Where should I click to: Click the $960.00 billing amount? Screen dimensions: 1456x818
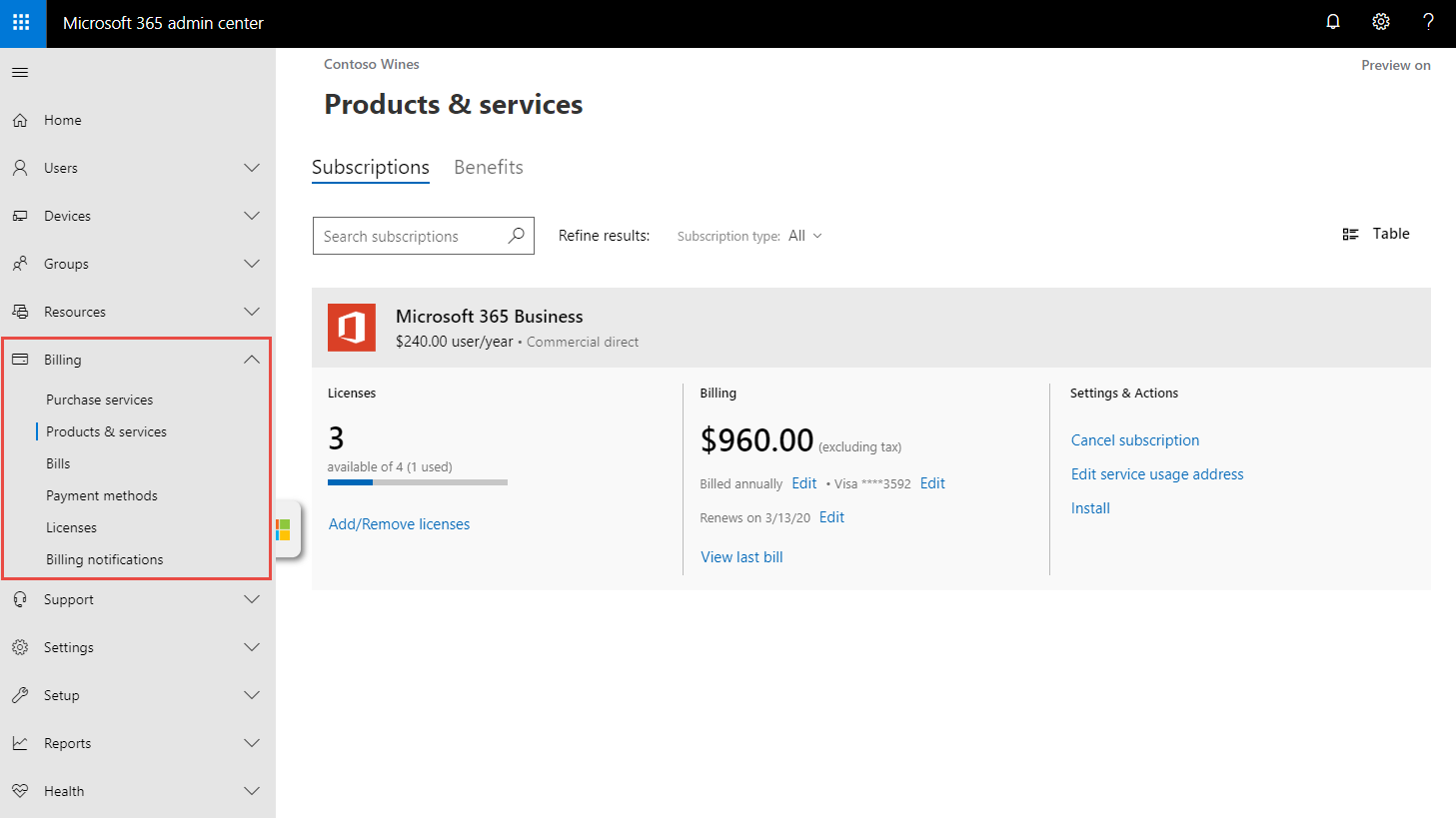click(x=757, y=439)
